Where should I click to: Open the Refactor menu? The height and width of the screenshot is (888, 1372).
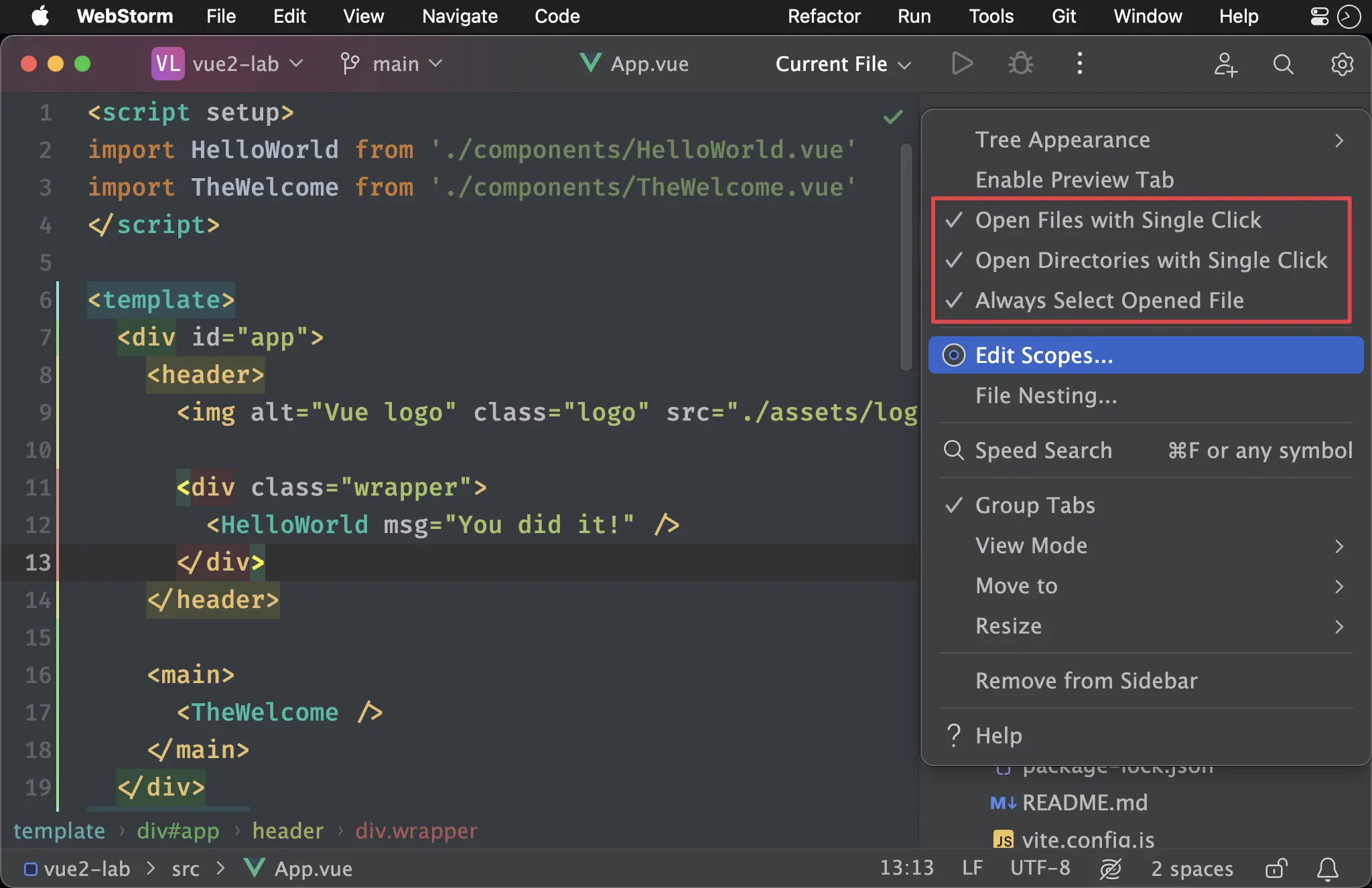[824, 16]
